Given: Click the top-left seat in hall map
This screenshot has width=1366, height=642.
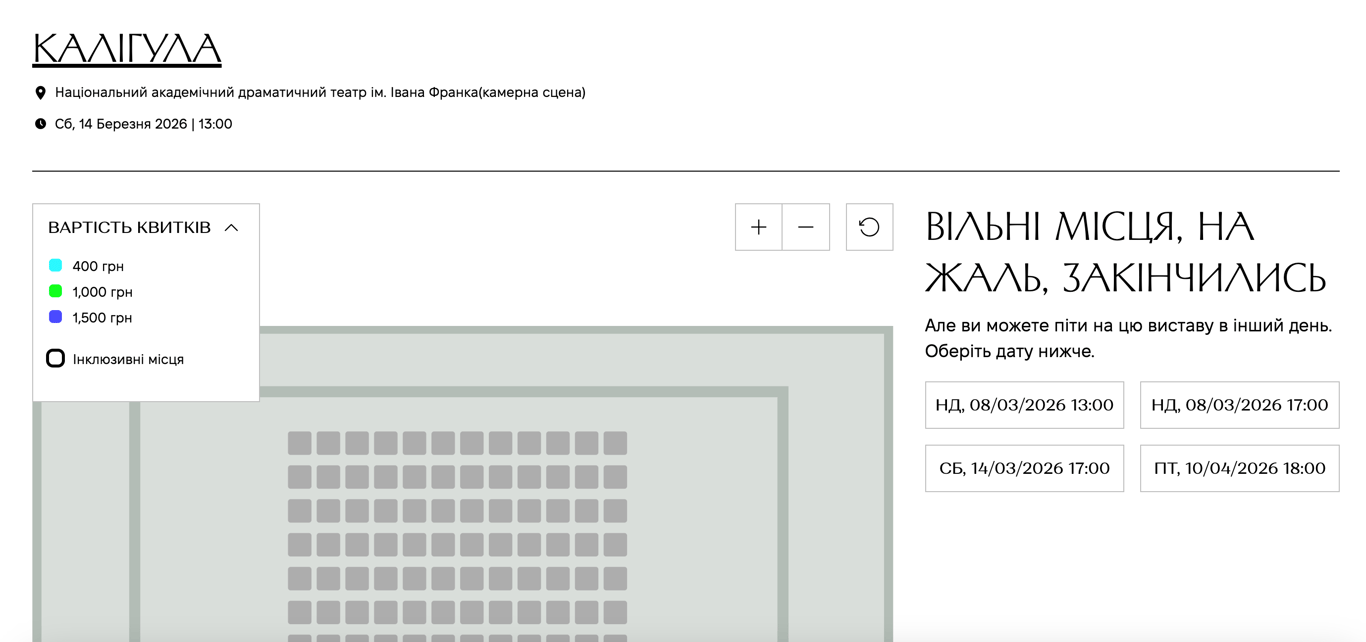Looking at the screenshot, I should tap(299, 443).
